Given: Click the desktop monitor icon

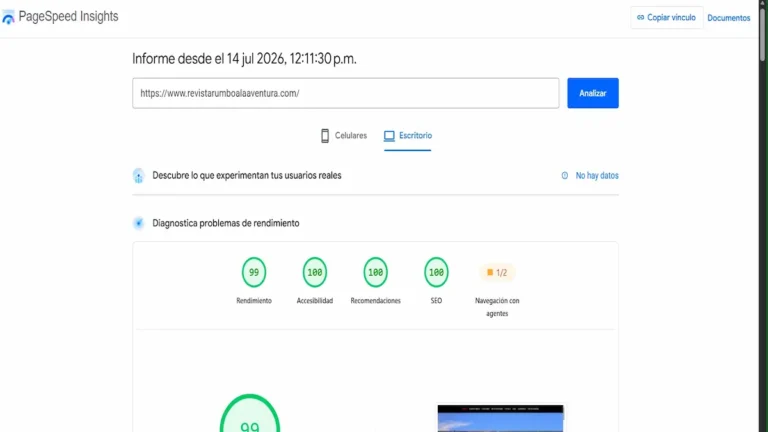Looking at the screenshot, I should (389, 136).
